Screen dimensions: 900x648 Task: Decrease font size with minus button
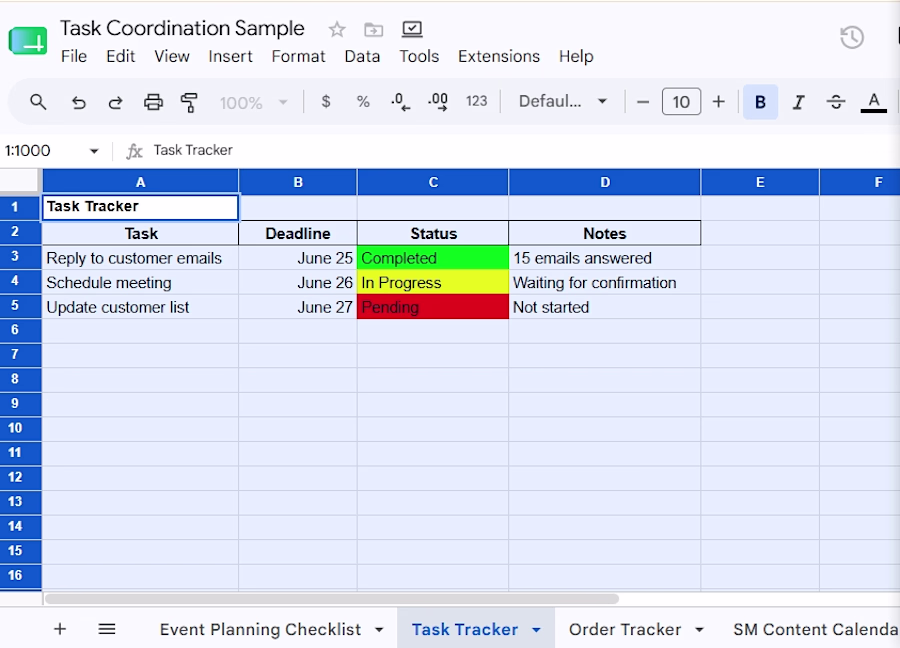[643, 102]
